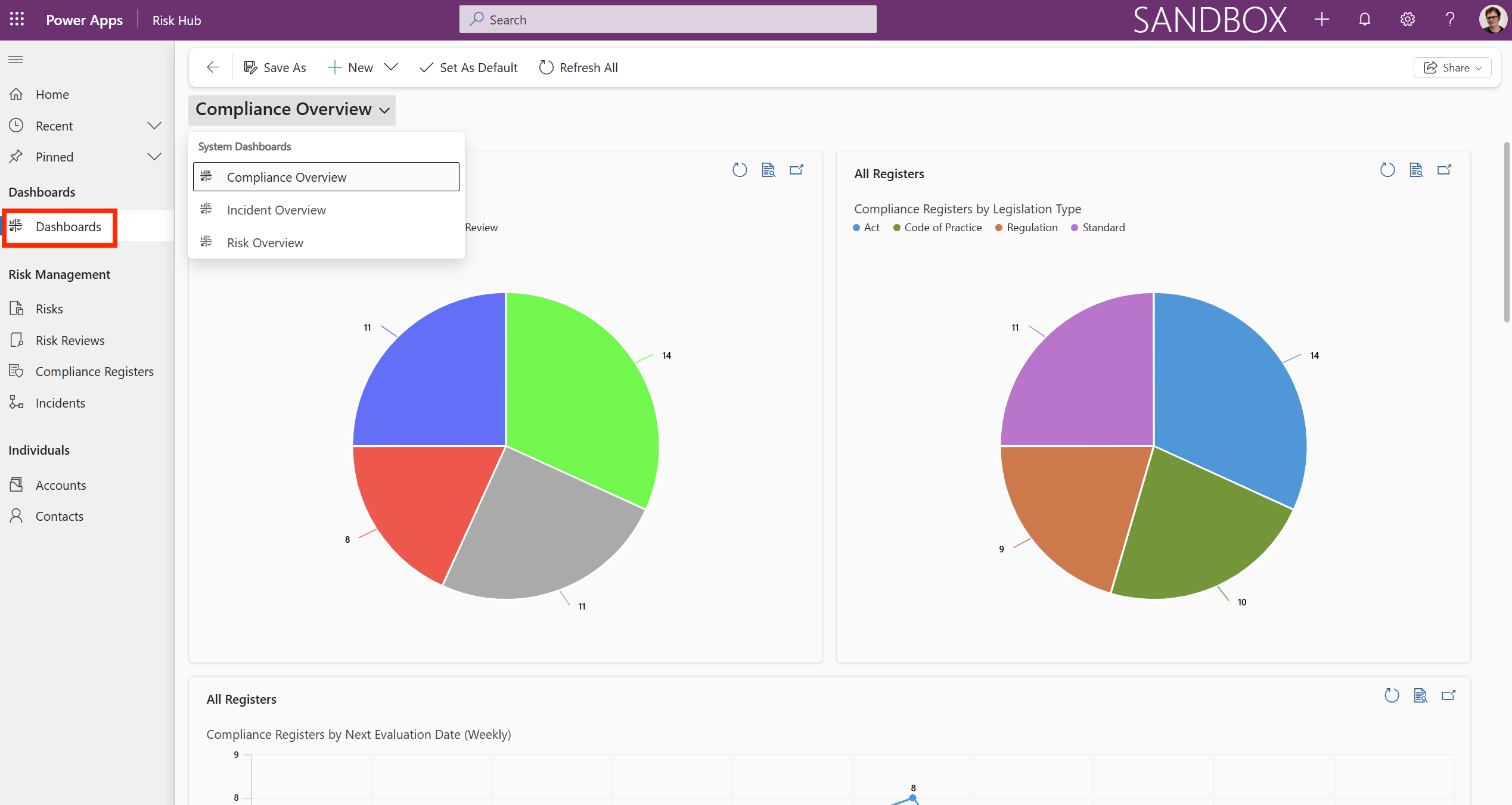The width and height of the screenshot is (1512, 805).
Task: Select Risk Overview dashboard
Action: tap(265, 243)
